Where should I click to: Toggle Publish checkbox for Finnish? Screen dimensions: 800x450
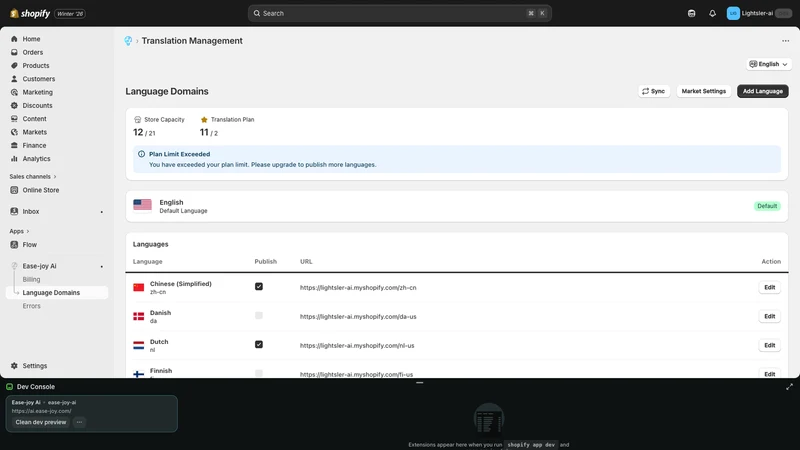point(259,373)
